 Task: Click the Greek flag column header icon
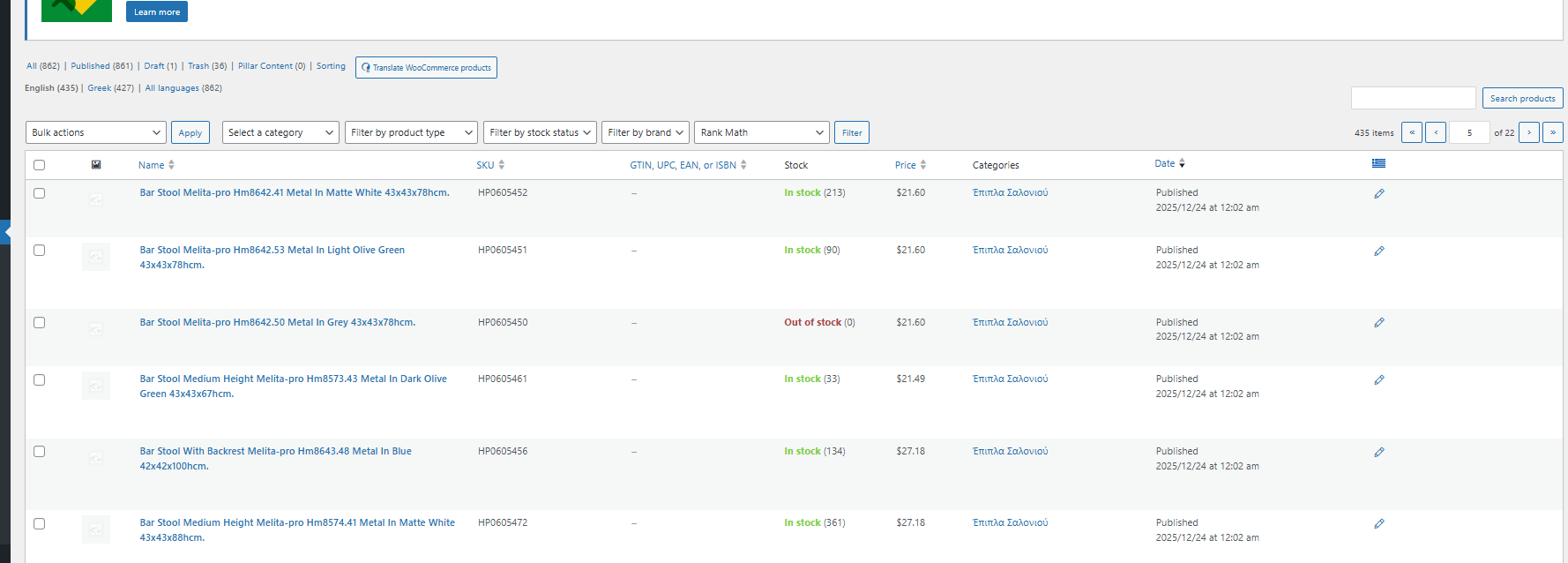(1378, 163)
